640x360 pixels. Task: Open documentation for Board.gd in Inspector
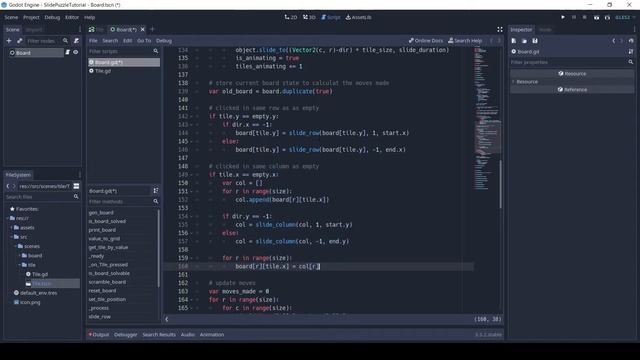tap(631, 51)
